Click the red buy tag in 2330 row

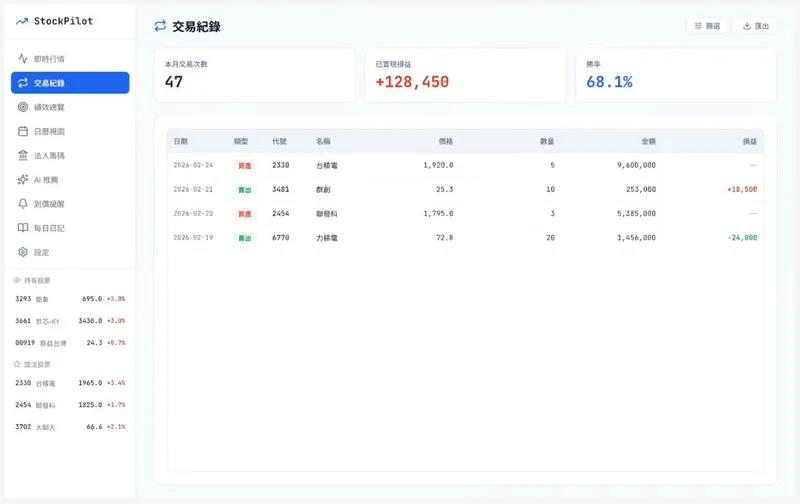pos(244,166)
